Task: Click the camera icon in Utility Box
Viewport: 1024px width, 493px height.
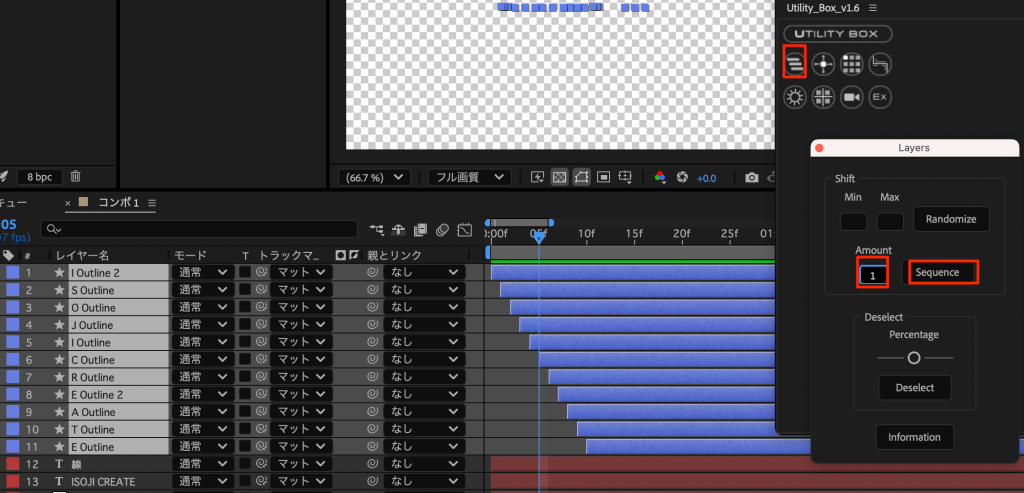Action: tap(852, 97)
